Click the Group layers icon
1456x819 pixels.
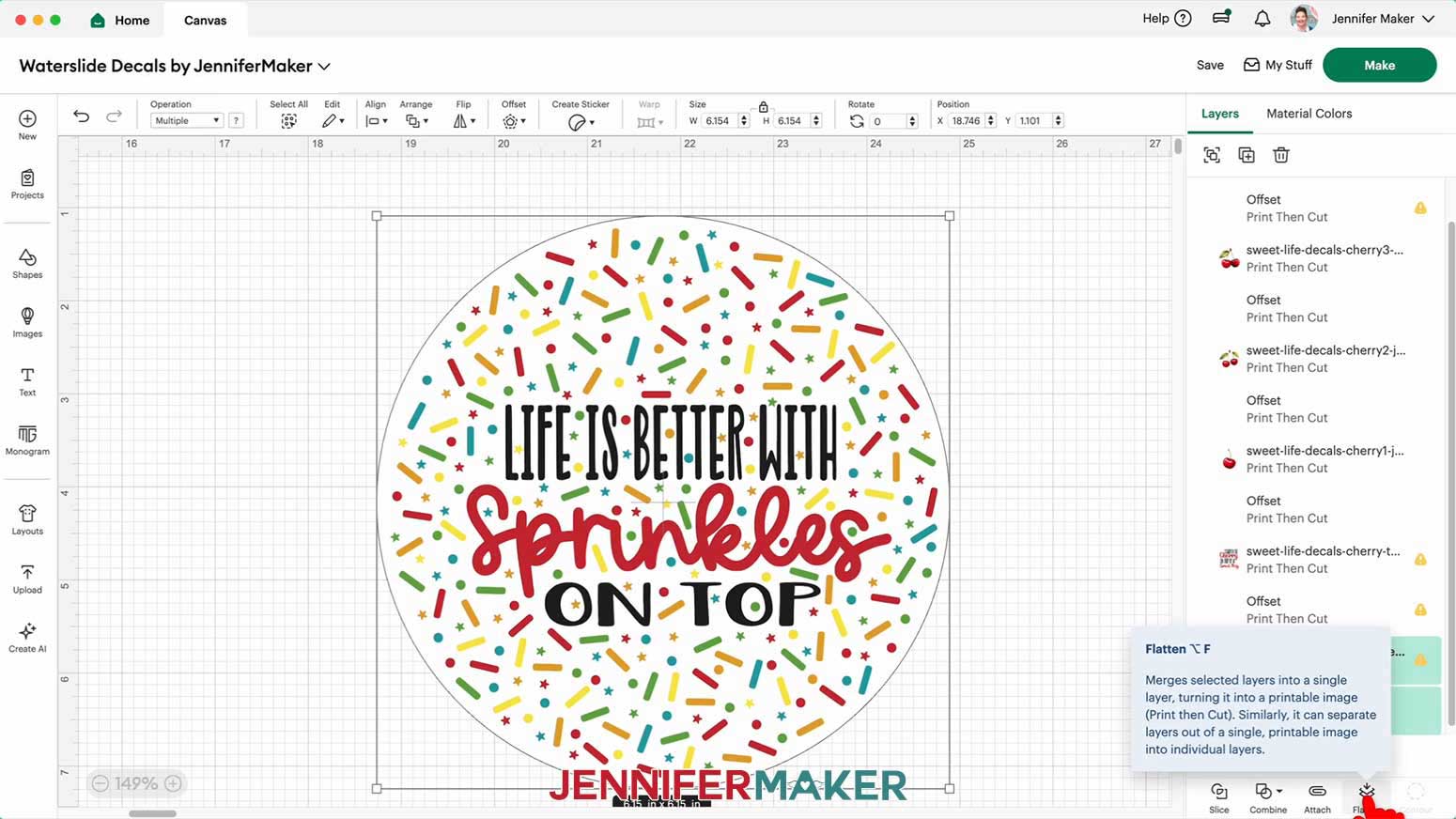(1212, 155)
